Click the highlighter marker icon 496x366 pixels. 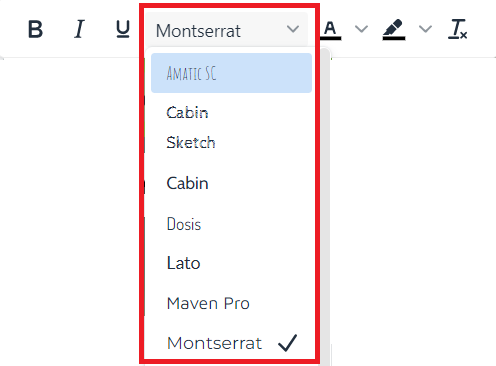pos(393,27)
